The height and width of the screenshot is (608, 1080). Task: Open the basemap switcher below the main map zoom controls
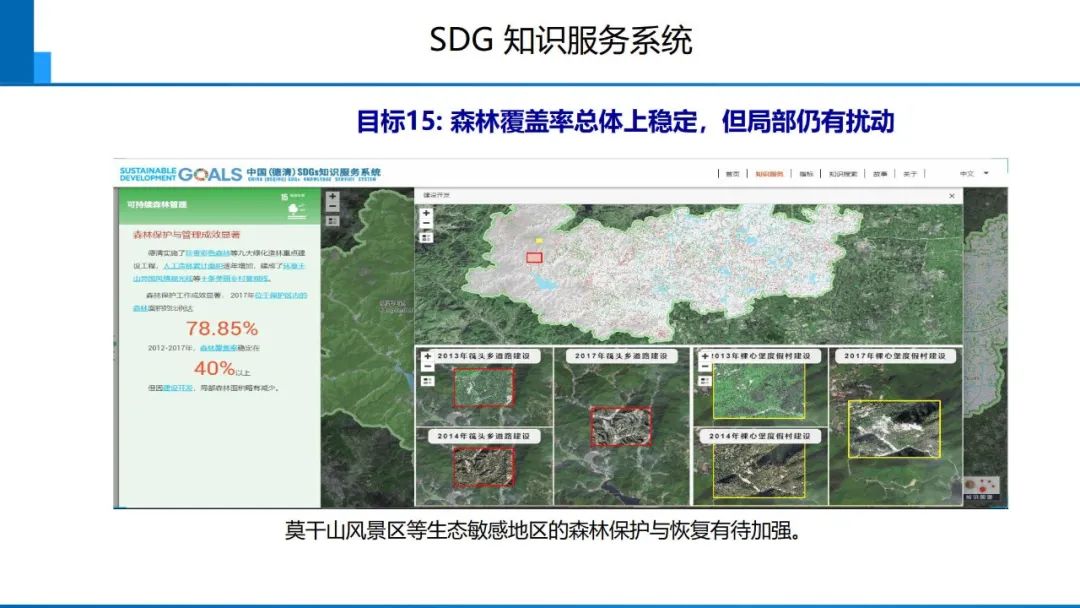pyautogui.click(x=333, y=221)
